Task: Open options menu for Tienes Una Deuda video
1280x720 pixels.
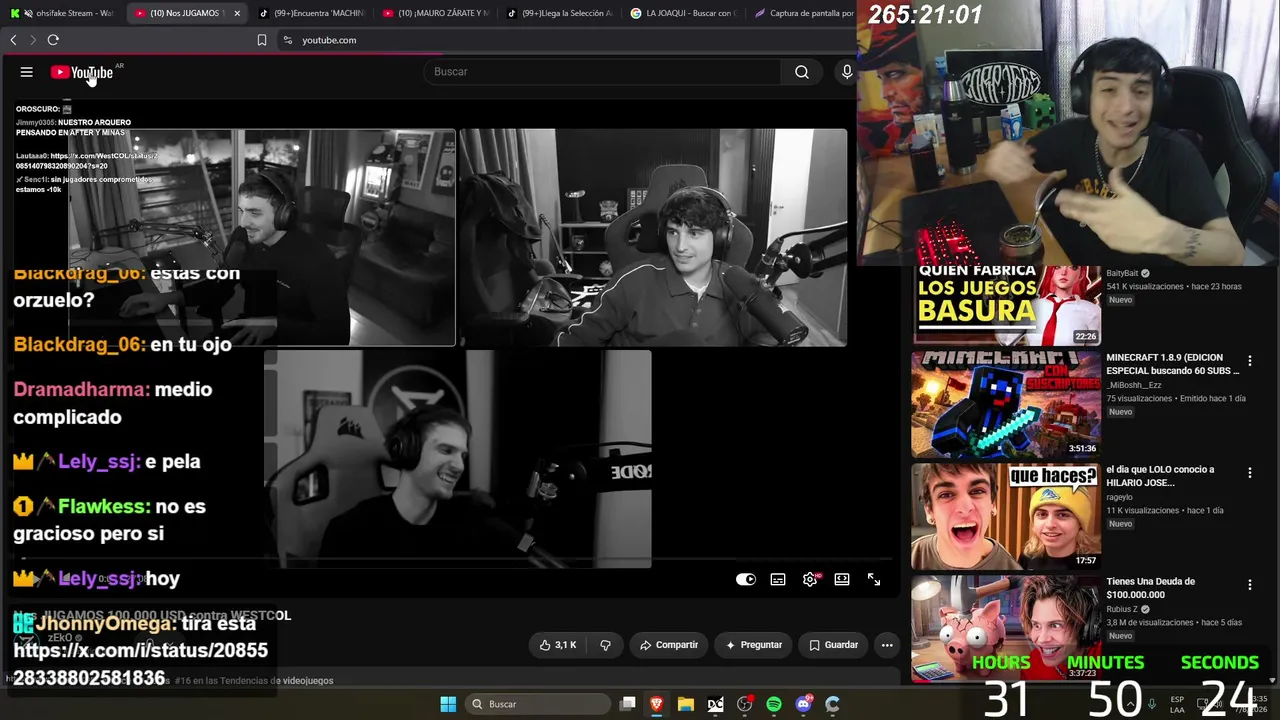Action: 1249,584
